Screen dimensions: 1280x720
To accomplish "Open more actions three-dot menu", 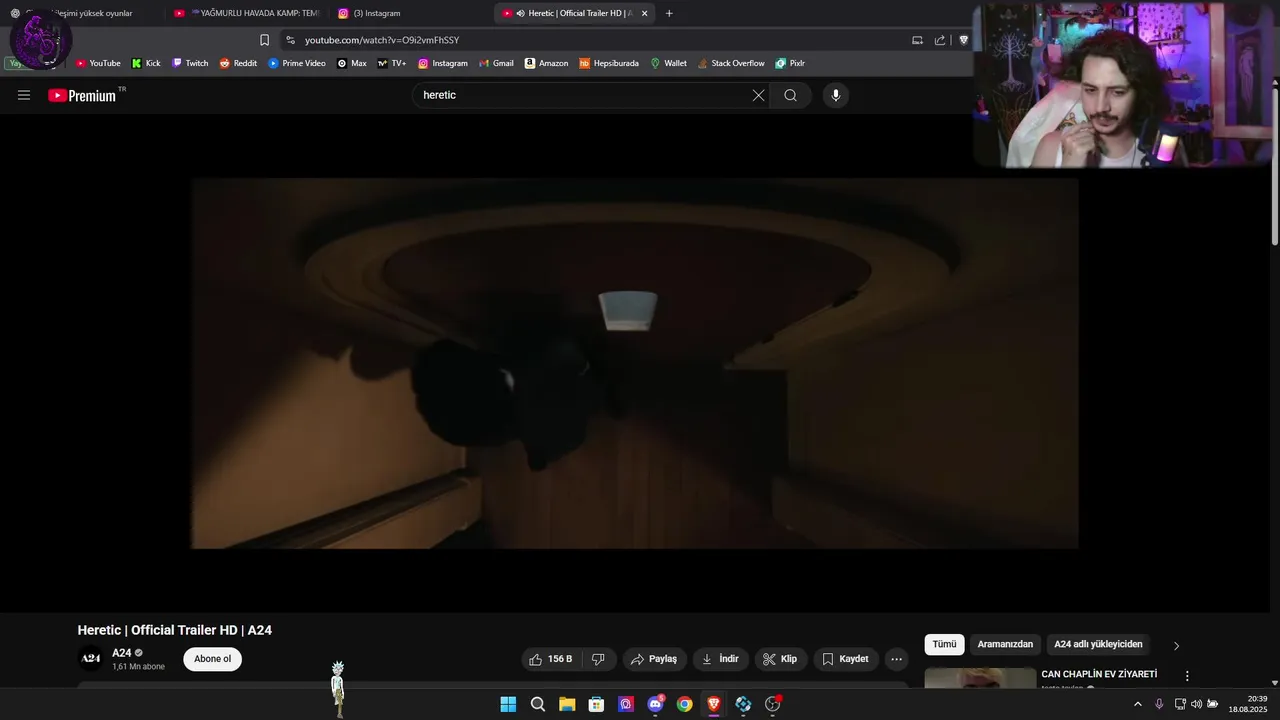I will pos(896,659).
